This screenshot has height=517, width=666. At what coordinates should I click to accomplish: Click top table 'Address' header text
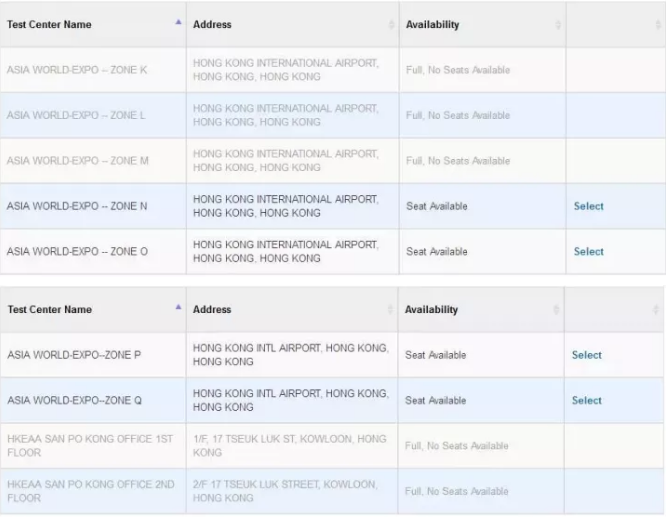212,25
